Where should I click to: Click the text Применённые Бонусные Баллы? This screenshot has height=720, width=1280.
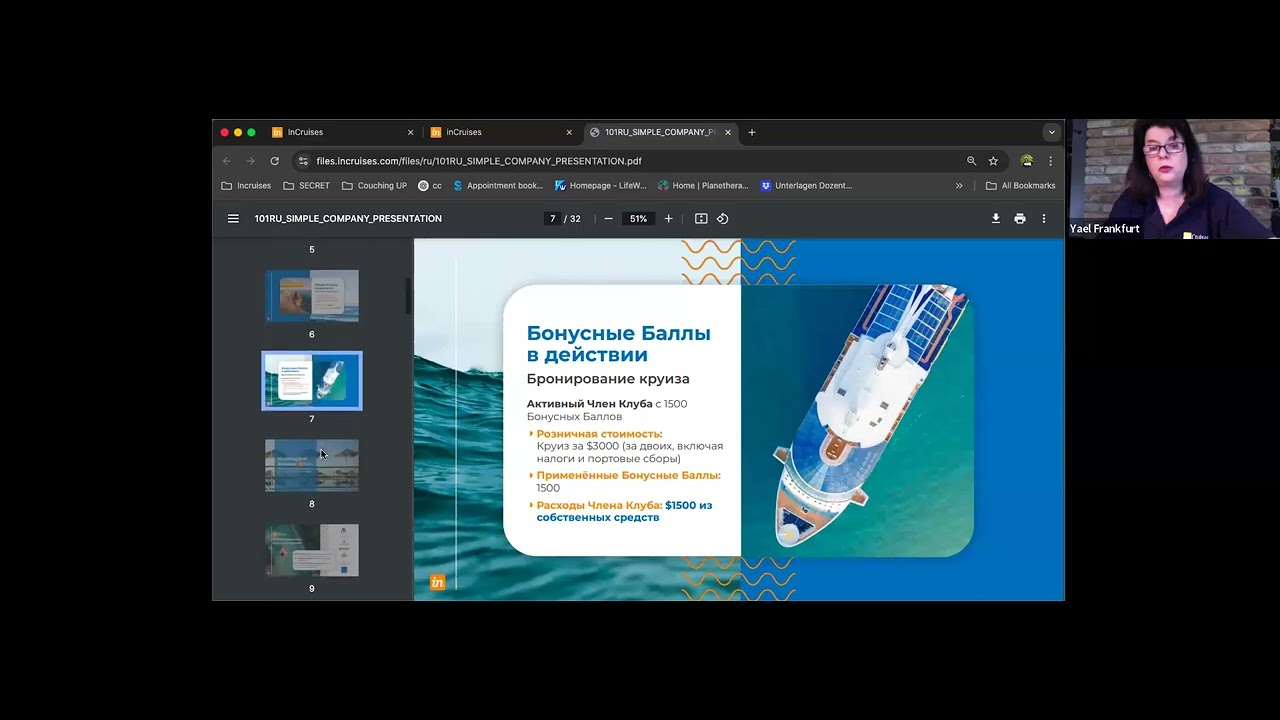[x=628, y=476]
